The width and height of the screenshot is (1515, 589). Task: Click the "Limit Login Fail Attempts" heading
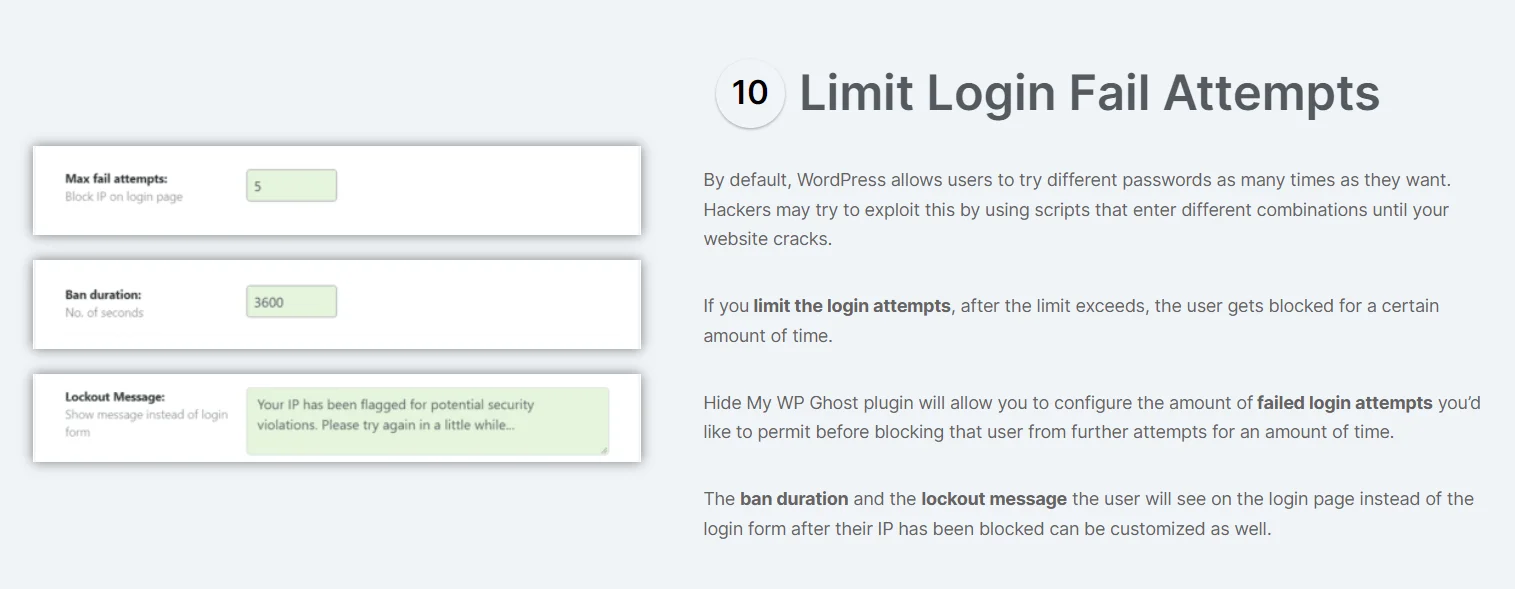pyautogui.click(x=1089, y=93)
